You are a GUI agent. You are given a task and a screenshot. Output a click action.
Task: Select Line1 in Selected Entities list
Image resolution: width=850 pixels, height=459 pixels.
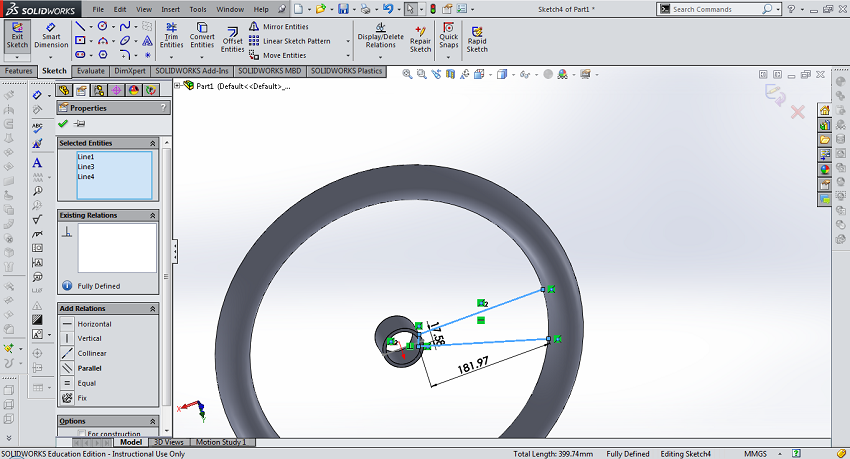coord(86,157)
